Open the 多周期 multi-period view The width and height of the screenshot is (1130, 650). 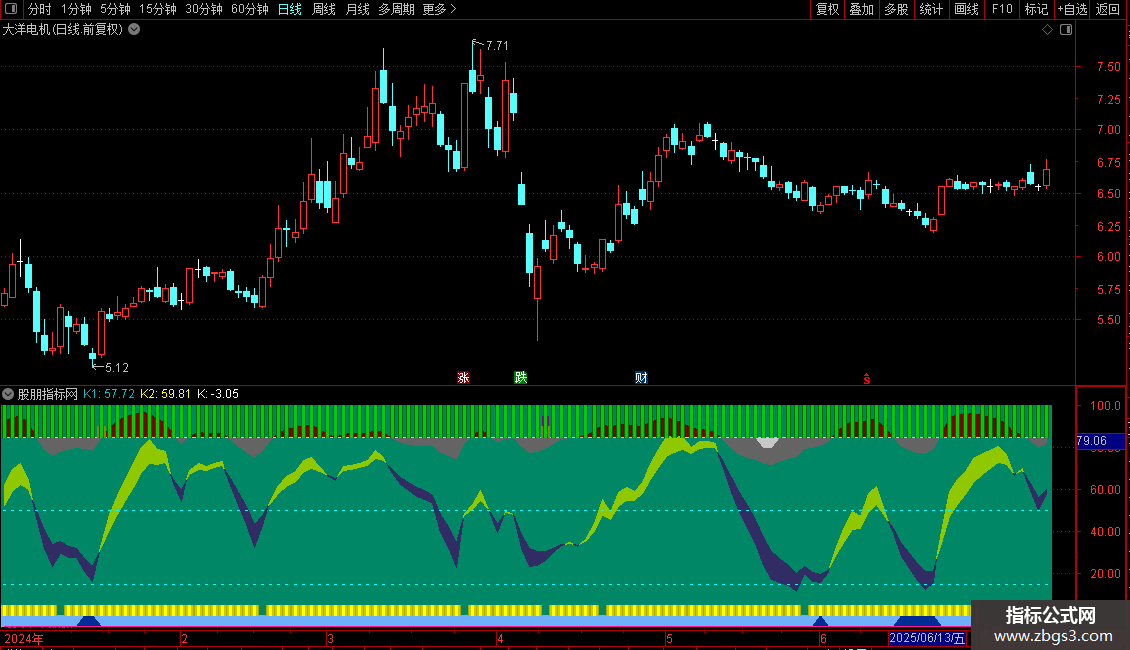pyautogui.click(x=396, y=9)
